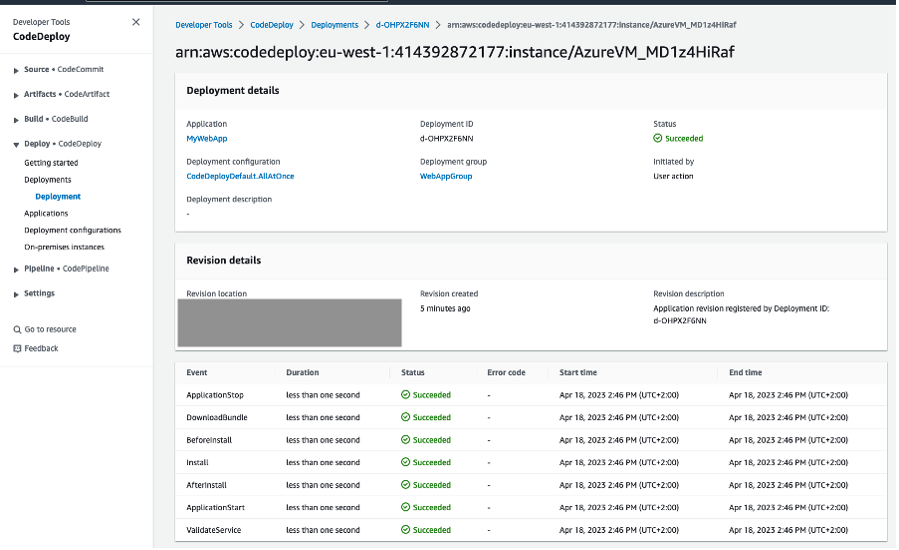Click AfterInstall succeeded check icon
Screen dimensions: 899x550
[405, 485]
